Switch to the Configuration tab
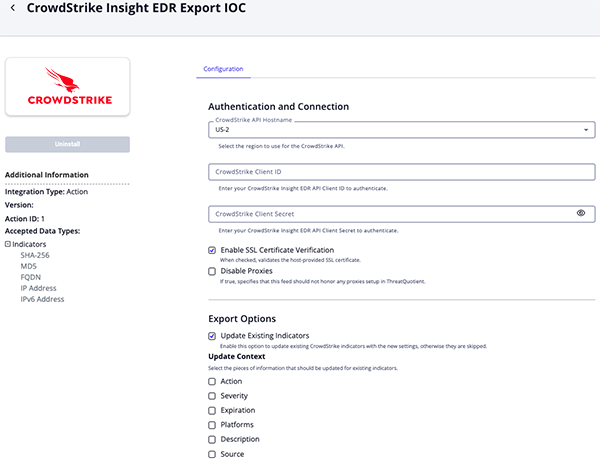 tap(223, 69)
